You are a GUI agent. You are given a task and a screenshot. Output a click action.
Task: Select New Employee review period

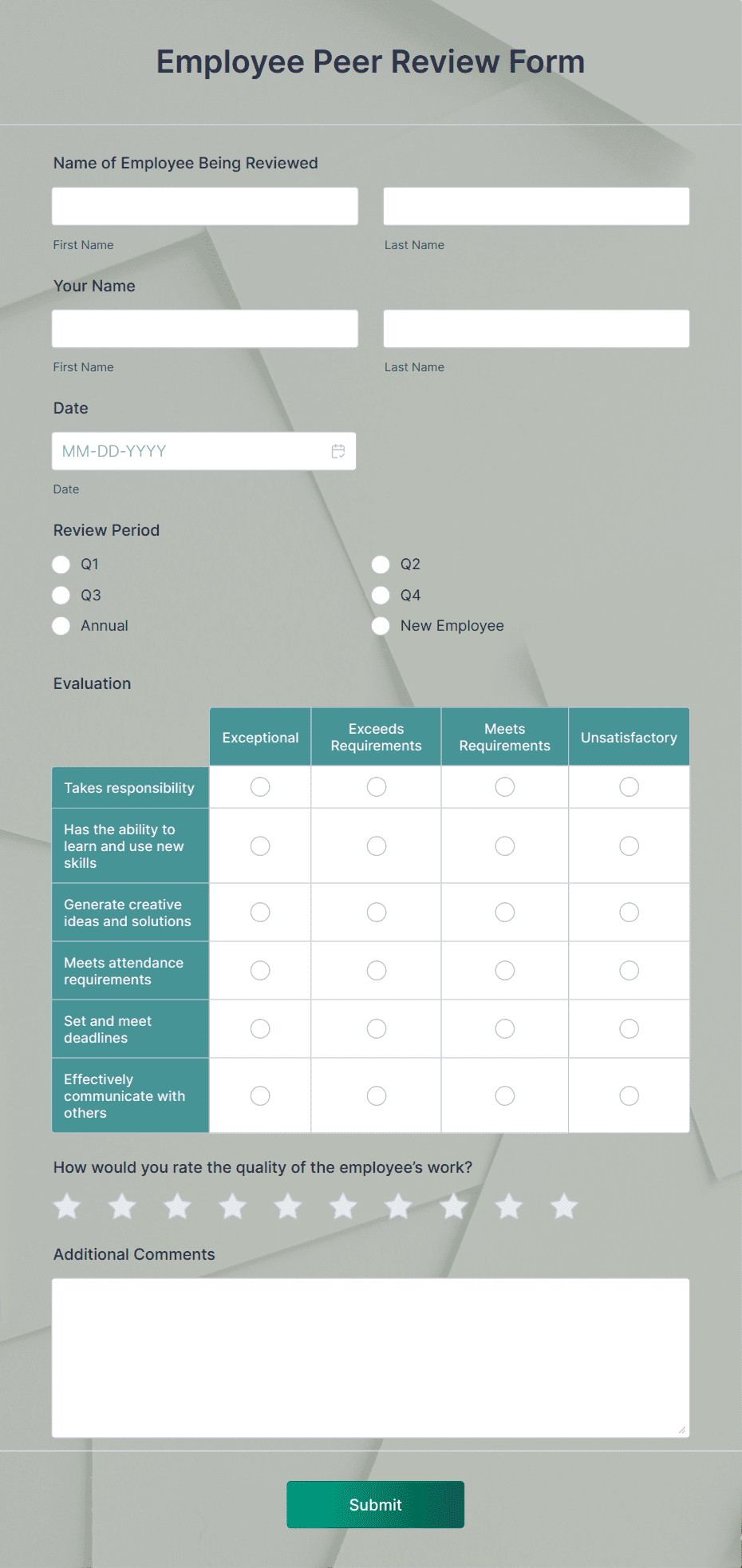[380, 625]
